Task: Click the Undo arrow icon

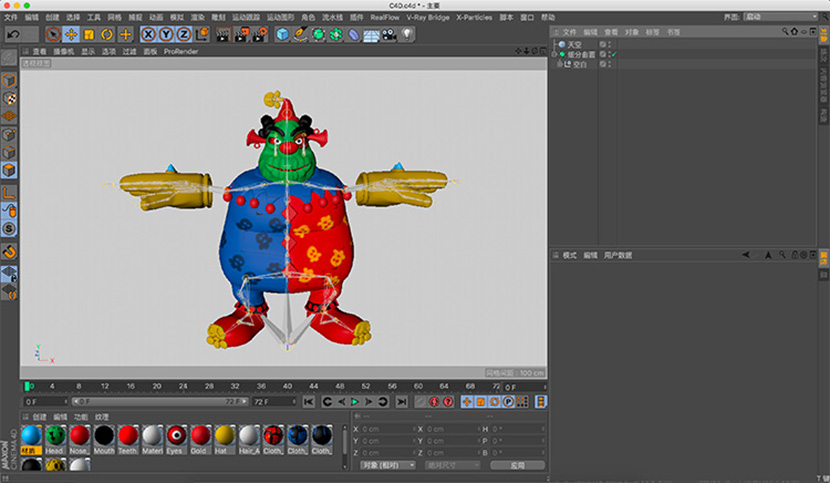Action: (x=14, y=35)
